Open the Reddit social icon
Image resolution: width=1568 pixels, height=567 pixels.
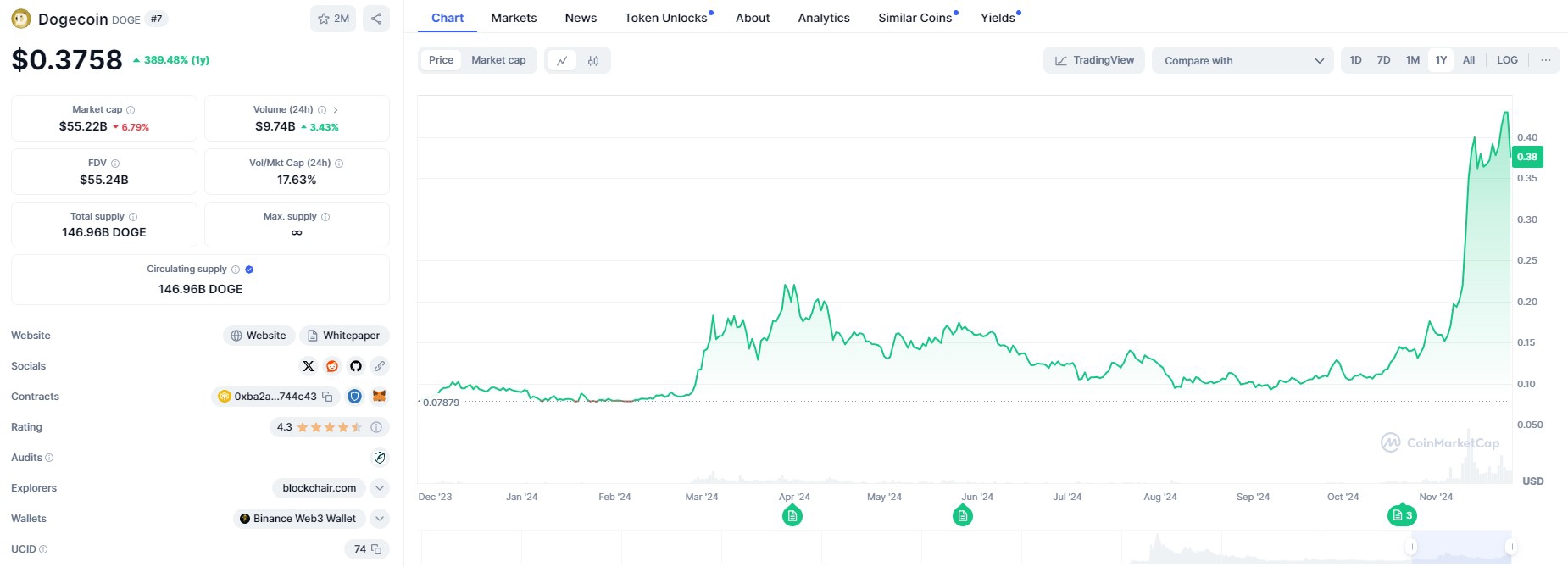(332, 366)
